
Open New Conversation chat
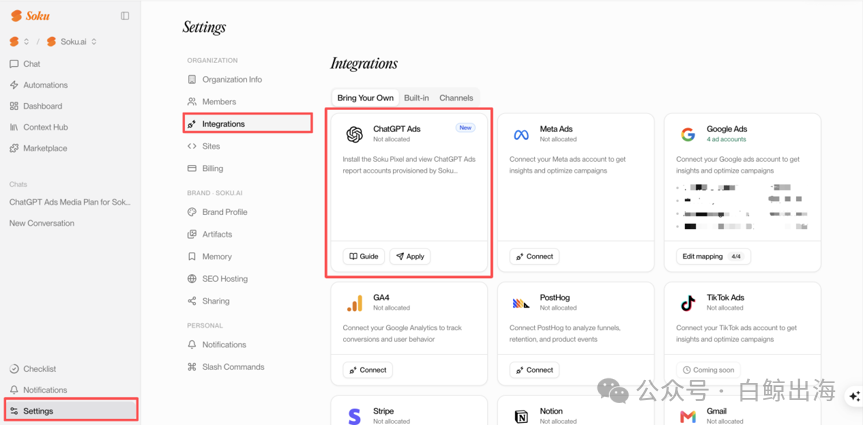tap(42, 223)
